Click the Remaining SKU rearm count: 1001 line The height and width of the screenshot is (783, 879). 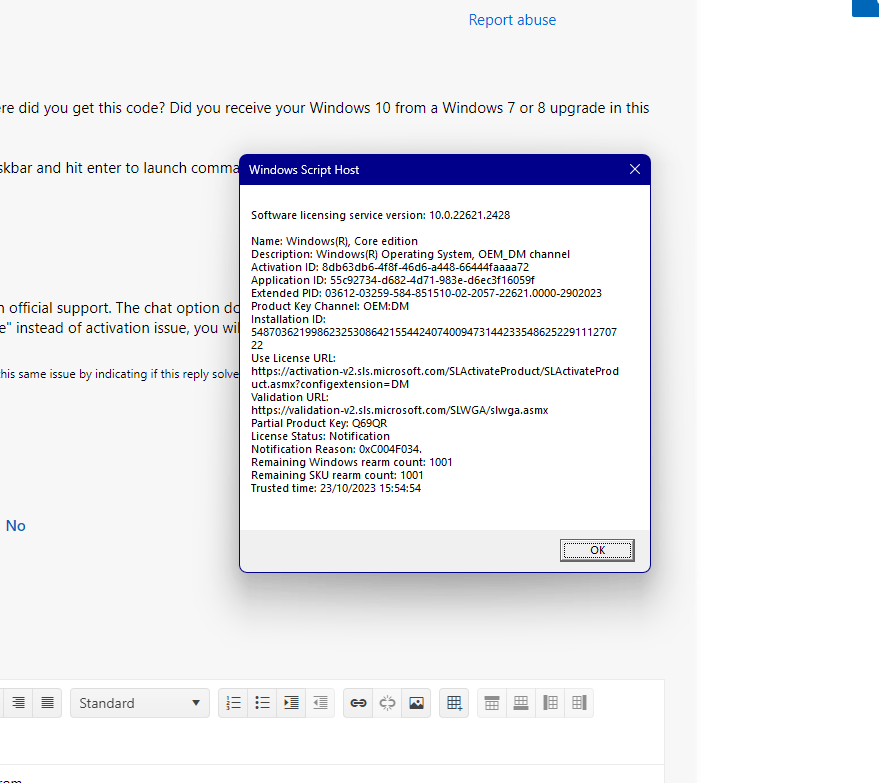point(337,475)
